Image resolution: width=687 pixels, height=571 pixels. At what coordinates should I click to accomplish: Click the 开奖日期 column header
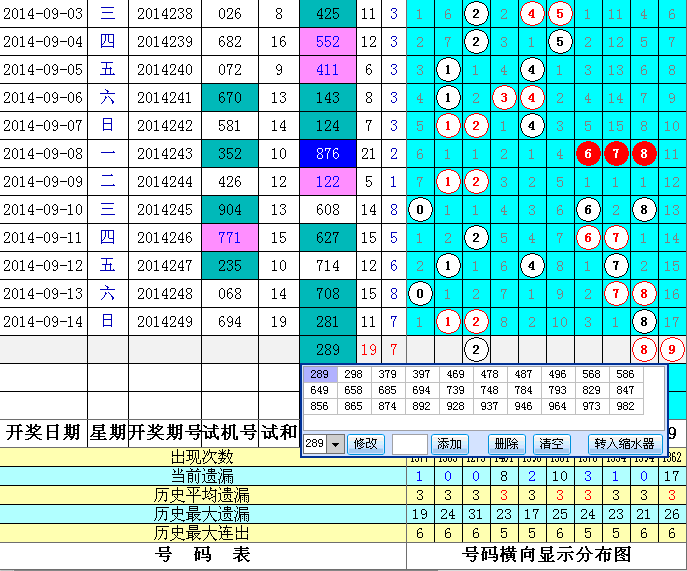[x=43, y=432]
